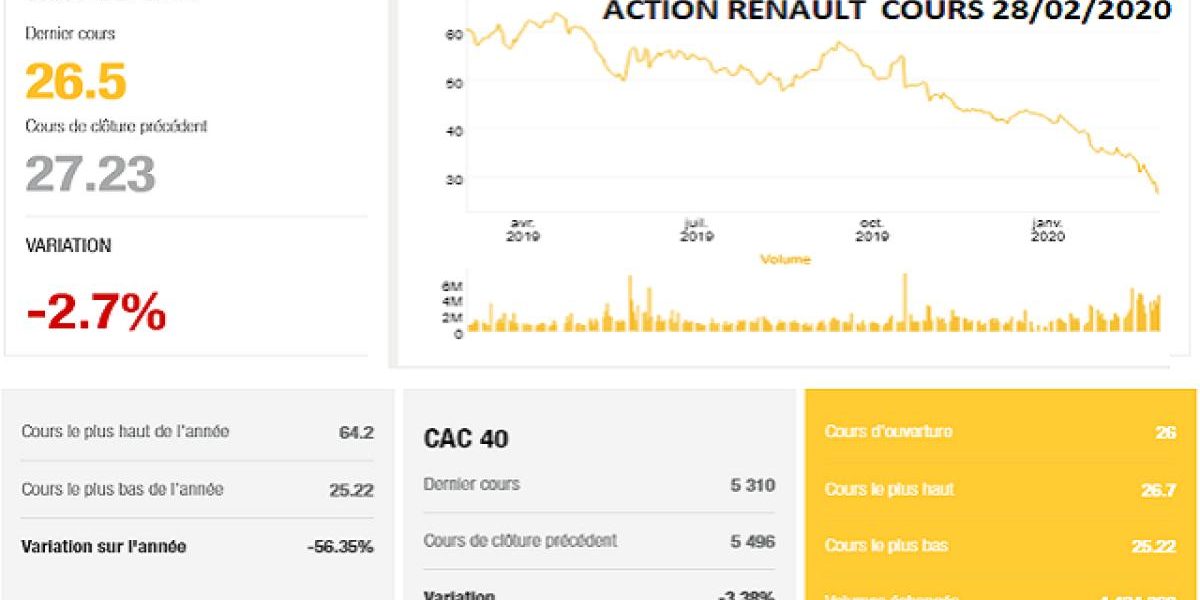Click the 26.5 last price value
1200x600 pixels.
76,81
